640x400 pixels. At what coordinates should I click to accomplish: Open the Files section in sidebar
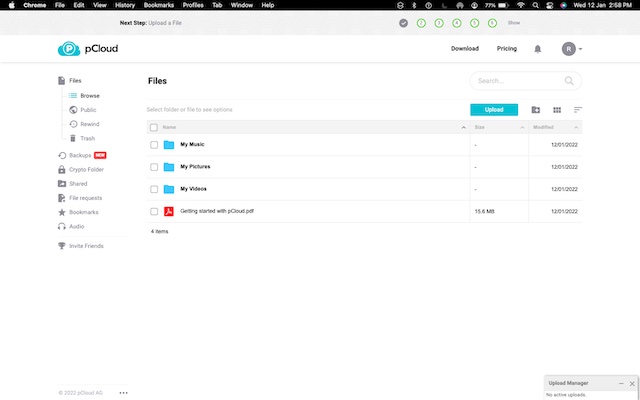[x=70, y=81]
